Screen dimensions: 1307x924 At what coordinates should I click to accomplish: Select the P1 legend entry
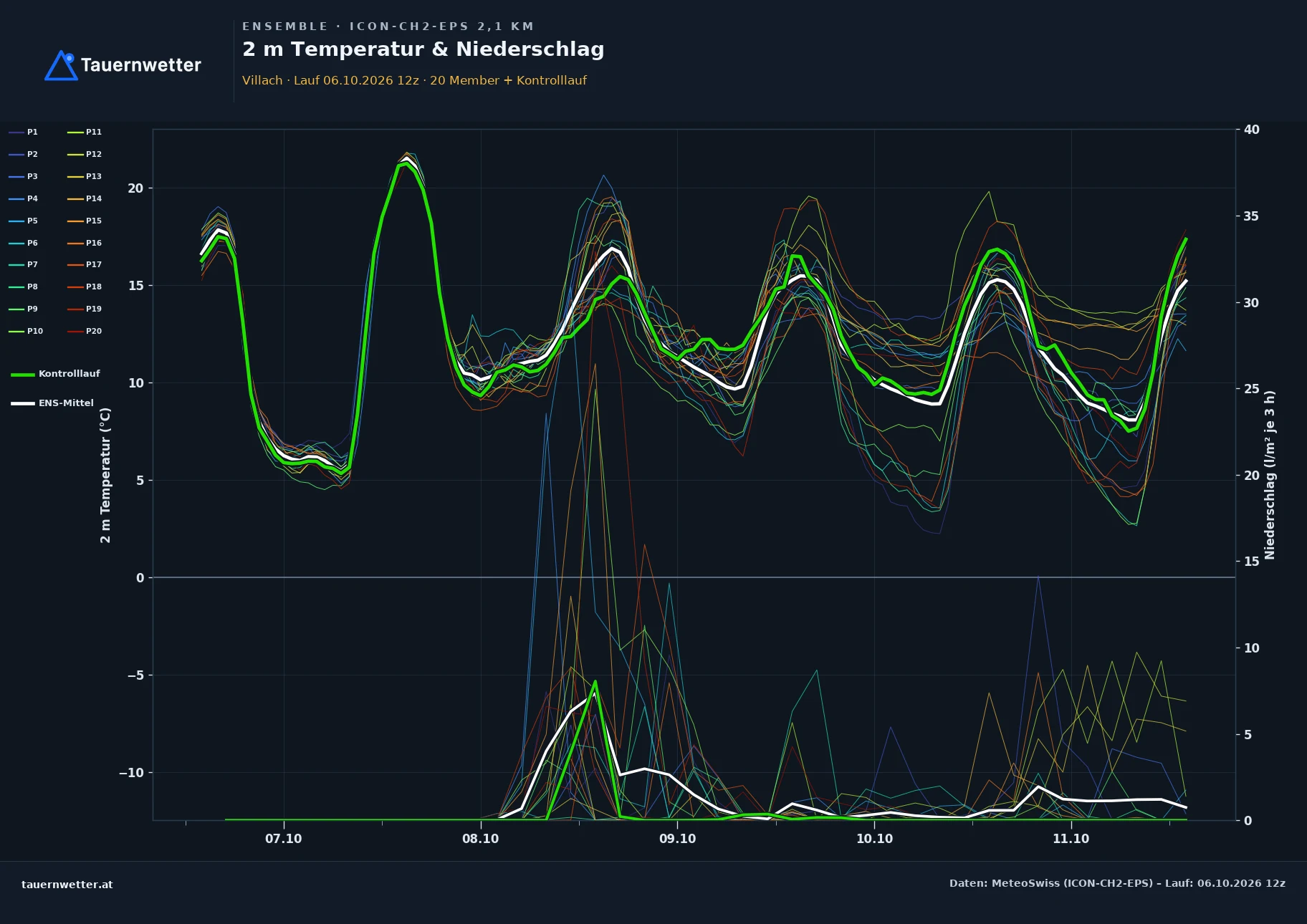tap(23, 132)
